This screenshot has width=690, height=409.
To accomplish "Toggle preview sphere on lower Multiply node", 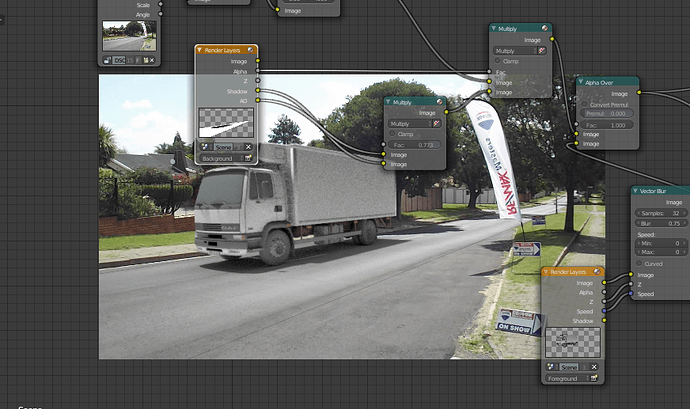I will coord(439,102).
